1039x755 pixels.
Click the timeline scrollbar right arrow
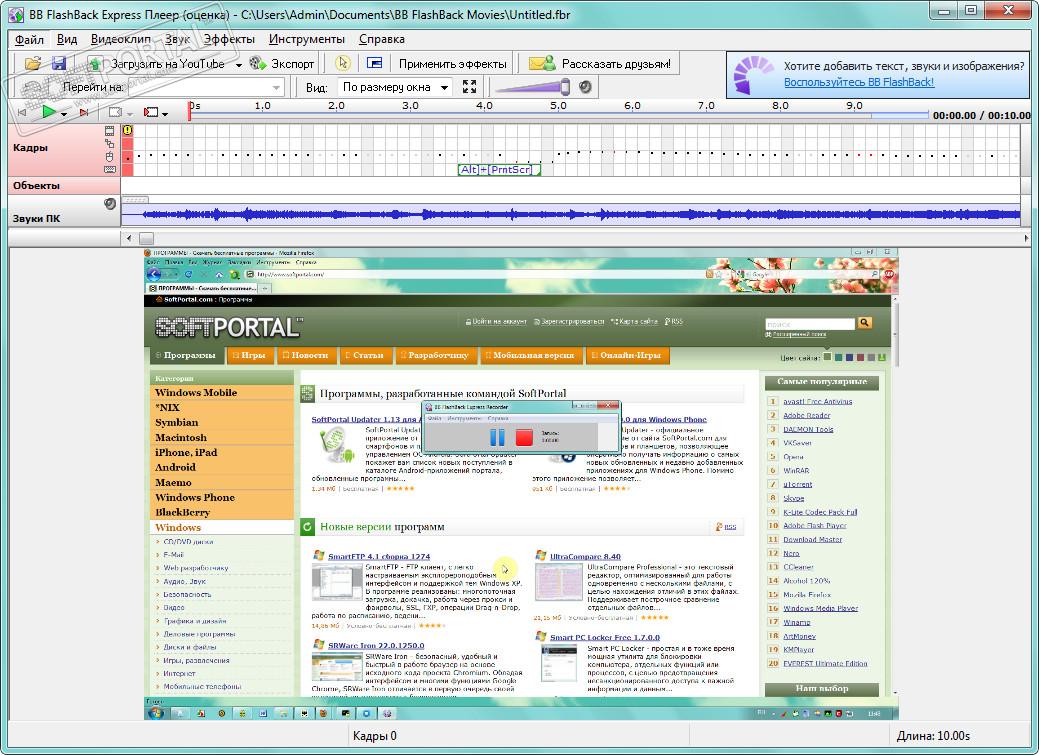(x=1026, y=237)
